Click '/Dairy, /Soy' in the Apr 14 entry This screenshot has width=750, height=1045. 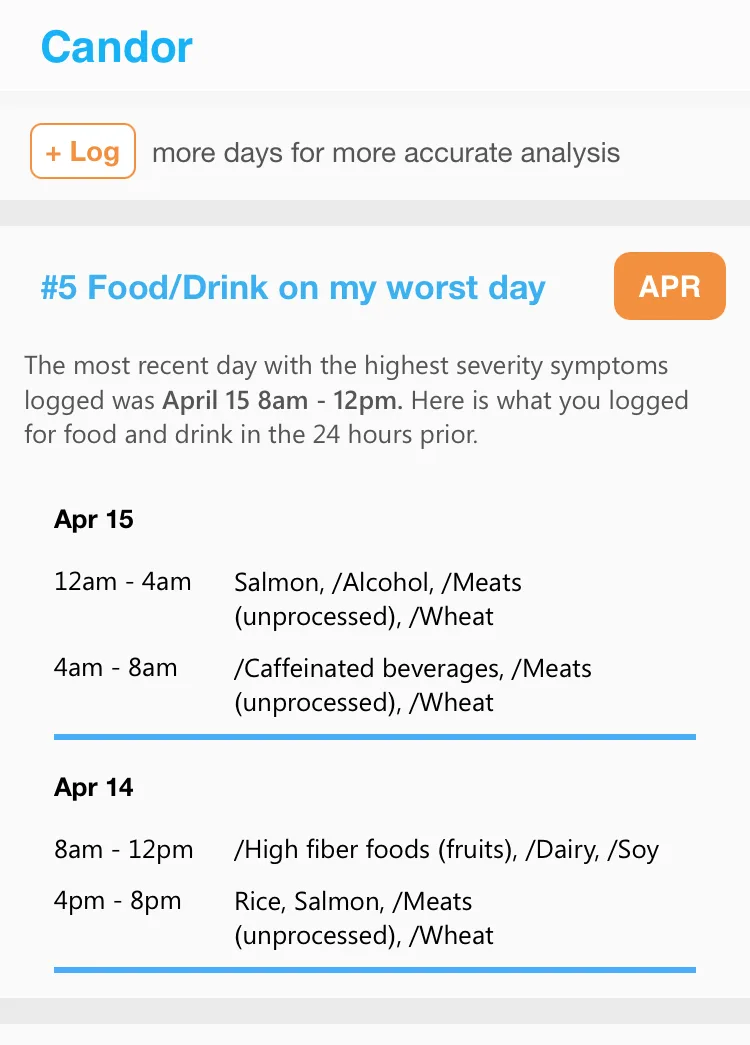click(592, 850)
